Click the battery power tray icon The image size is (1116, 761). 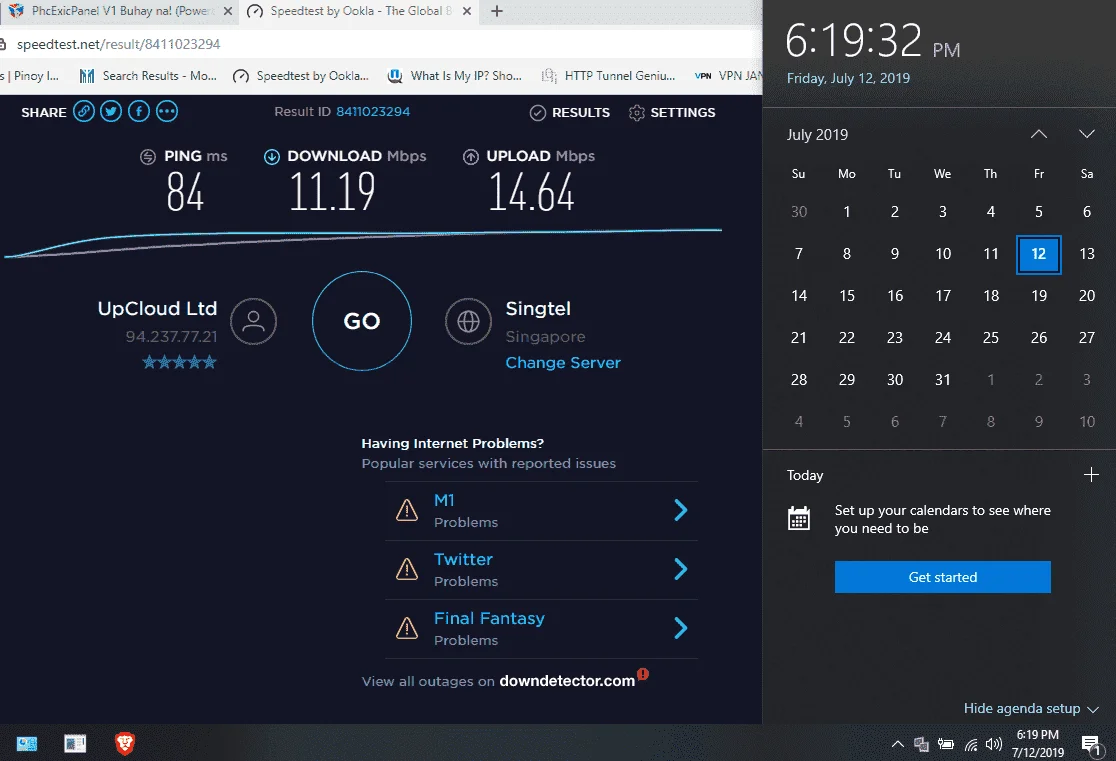click(946, 745)
